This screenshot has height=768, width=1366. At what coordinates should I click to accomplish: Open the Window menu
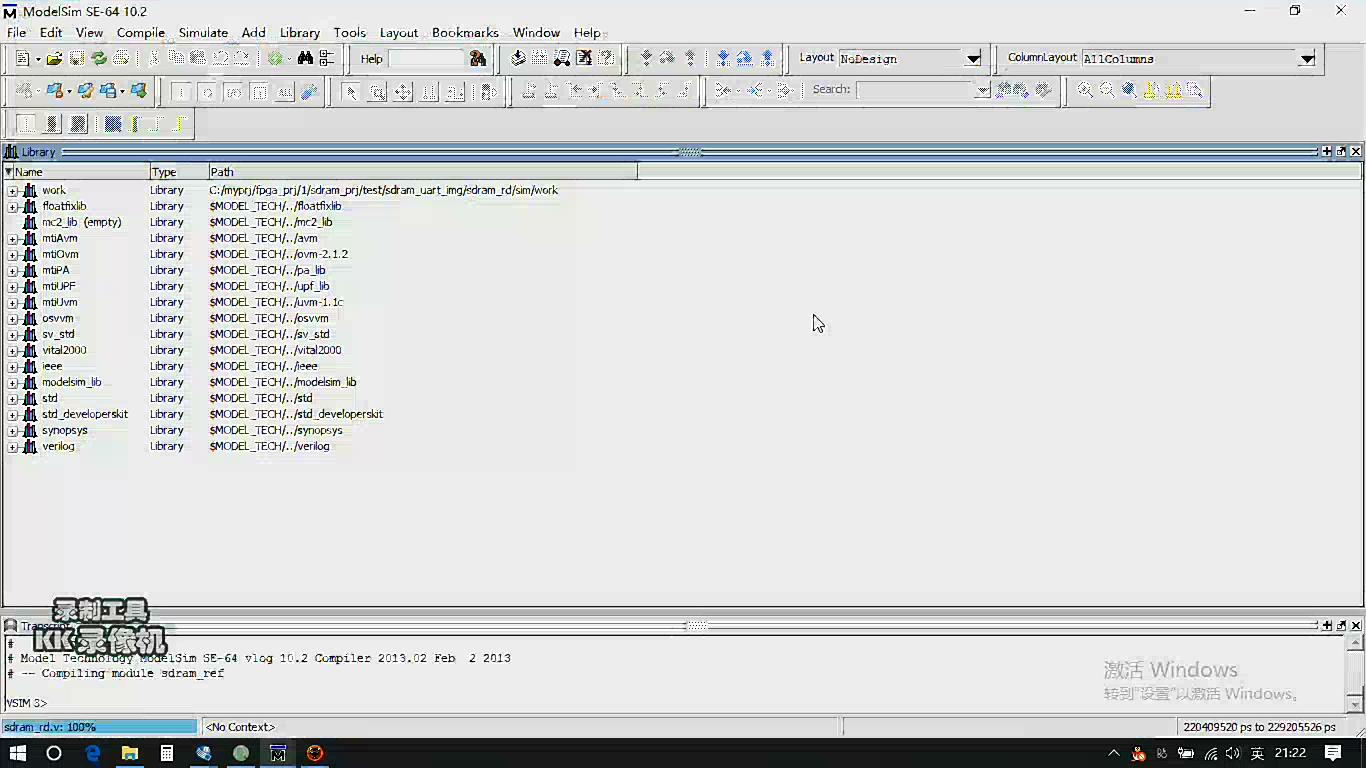536,32
